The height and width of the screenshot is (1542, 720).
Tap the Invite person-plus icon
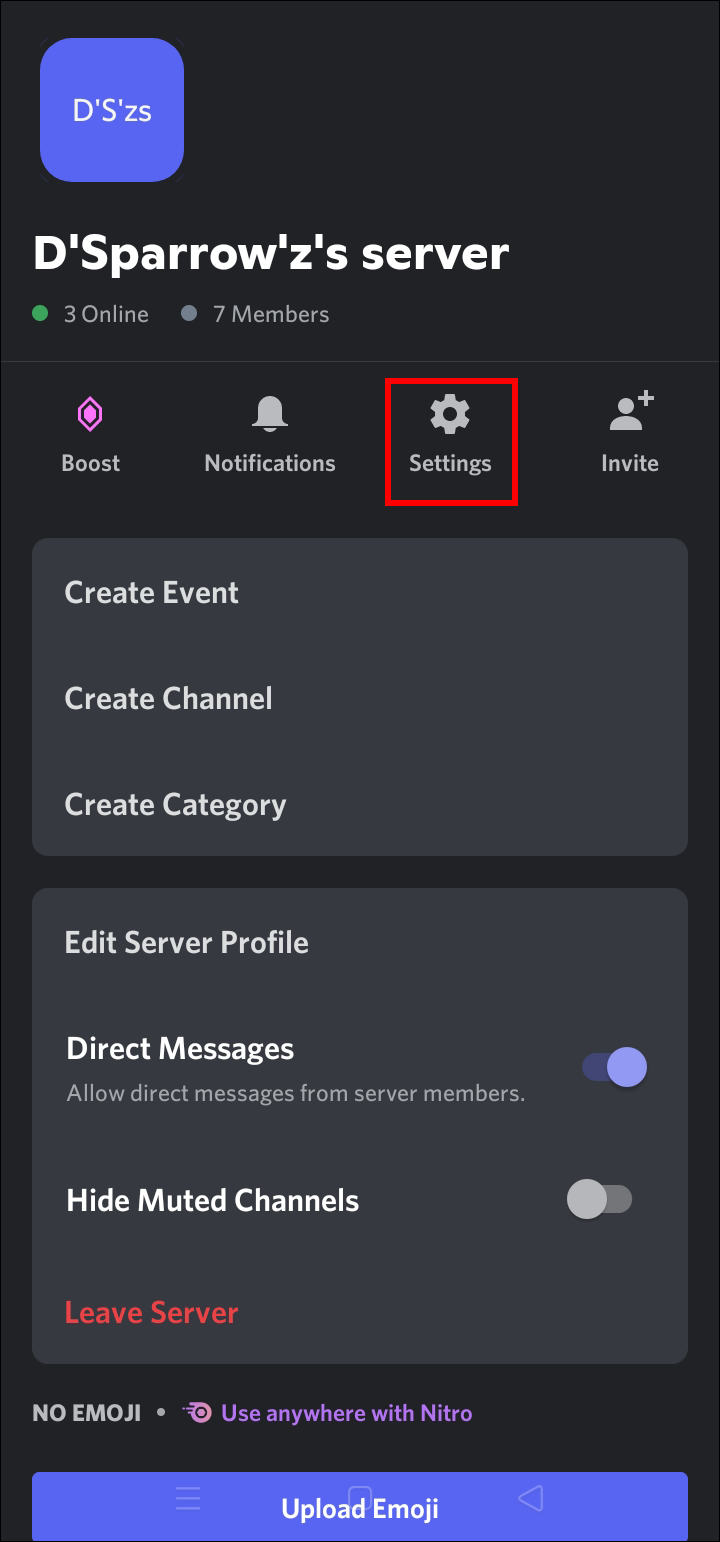(x=630, y=412)
